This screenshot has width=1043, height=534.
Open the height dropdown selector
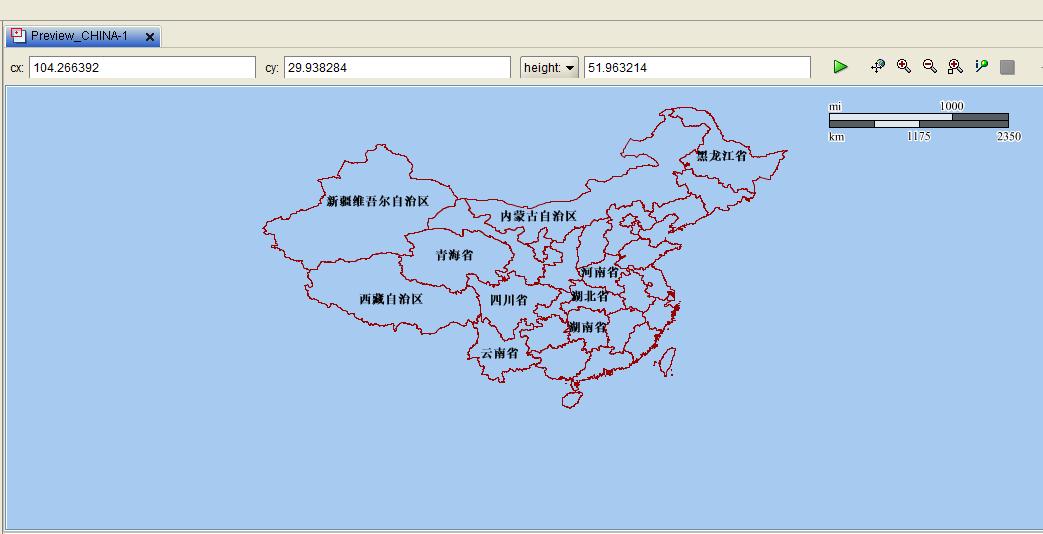pyautogui.click(x=549, y=67)
